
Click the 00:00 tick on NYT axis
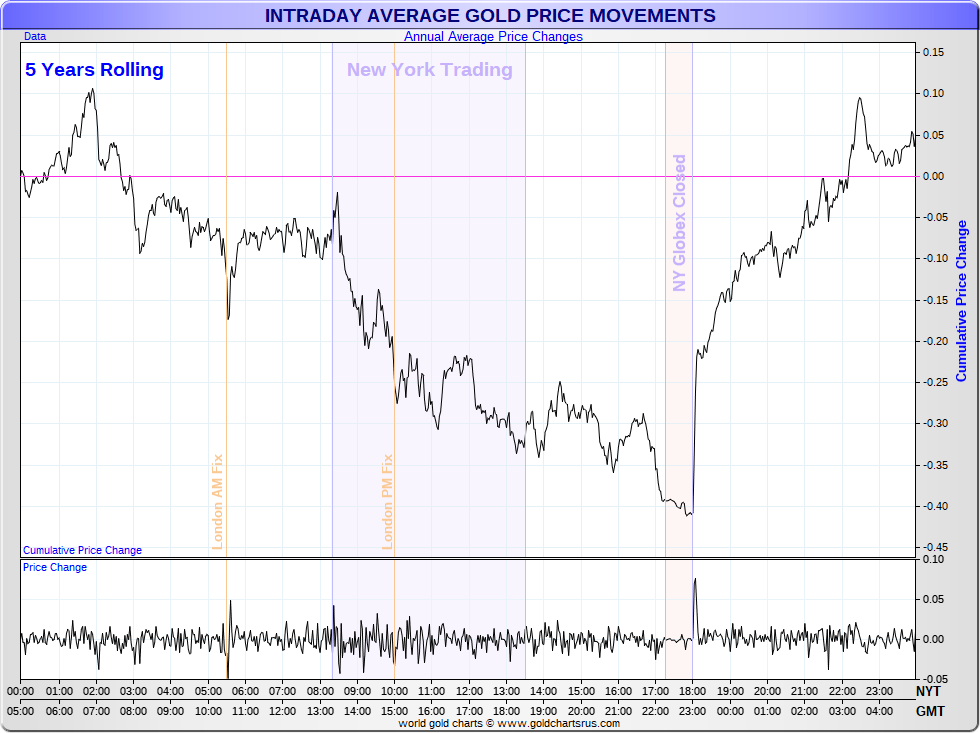coord(21,692)
